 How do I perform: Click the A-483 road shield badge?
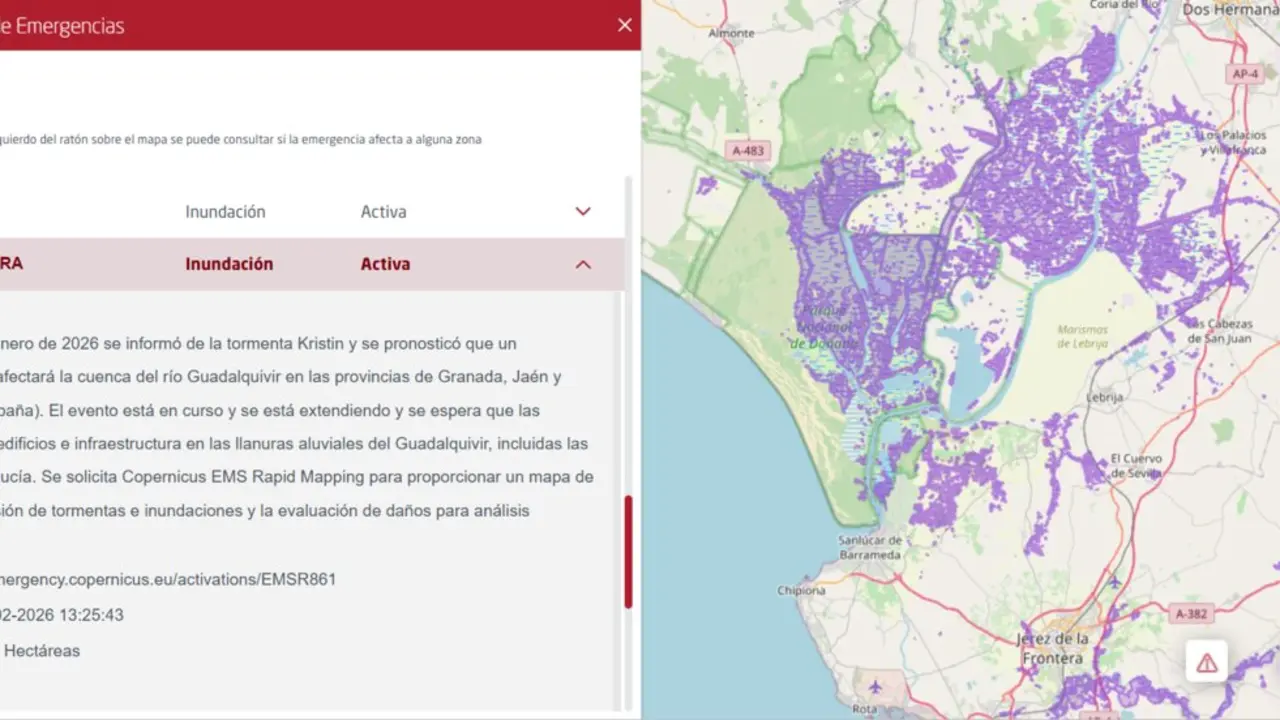(x=746, y=150)
